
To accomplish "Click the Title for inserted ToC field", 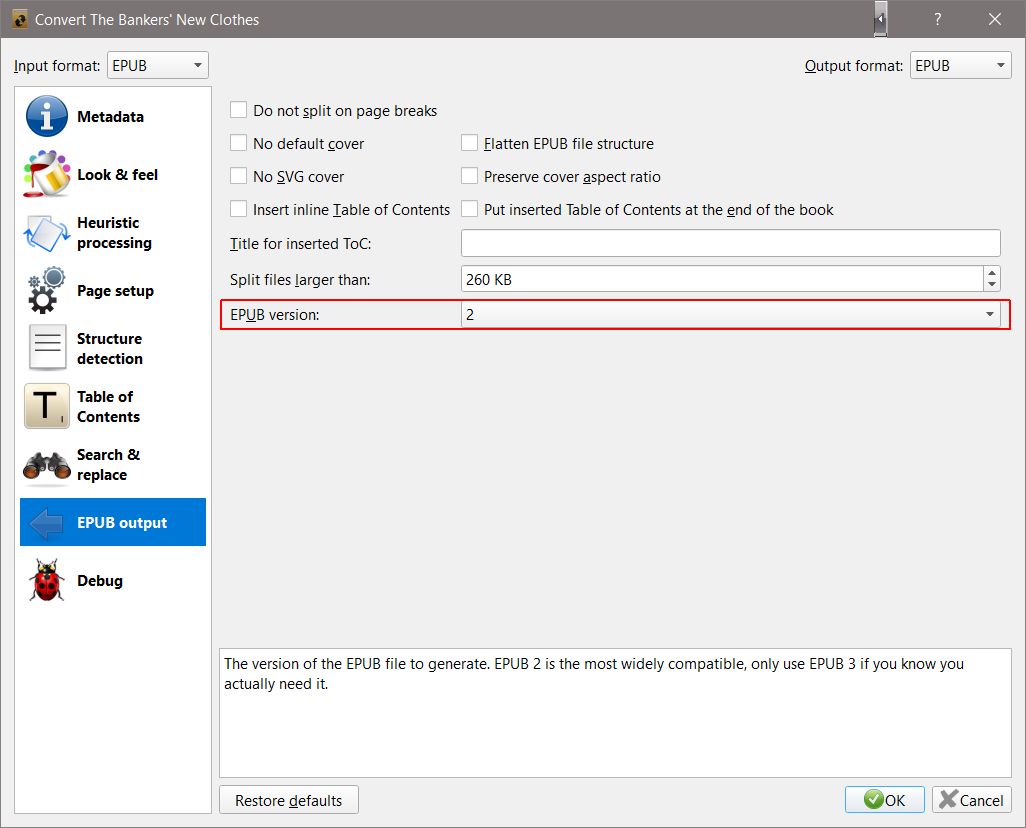I will [x=730, y=243].
